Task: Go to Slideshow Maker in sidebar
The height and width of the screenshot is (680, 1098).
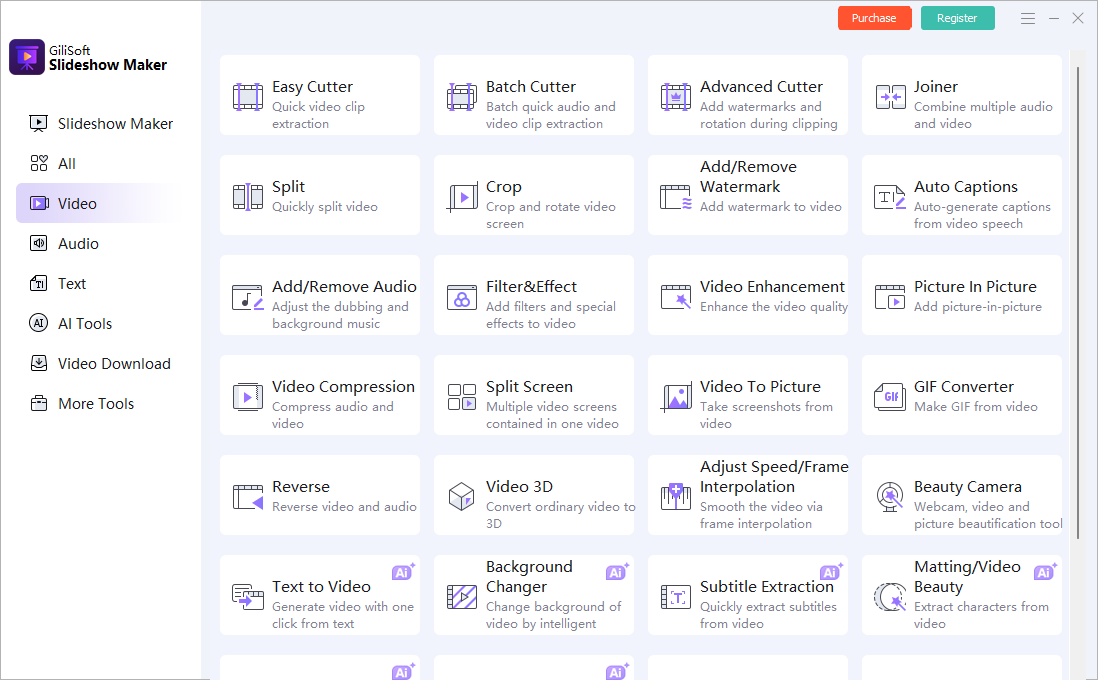Action: [x=101, y=124]
